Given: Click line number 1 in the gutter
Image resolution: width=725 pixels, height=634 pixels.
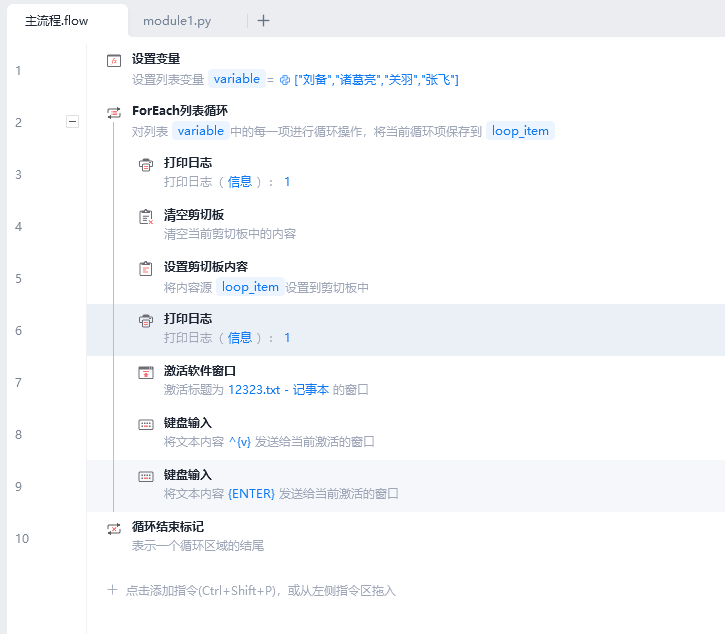Looking at the screenshot, I should tap(18, 71).
